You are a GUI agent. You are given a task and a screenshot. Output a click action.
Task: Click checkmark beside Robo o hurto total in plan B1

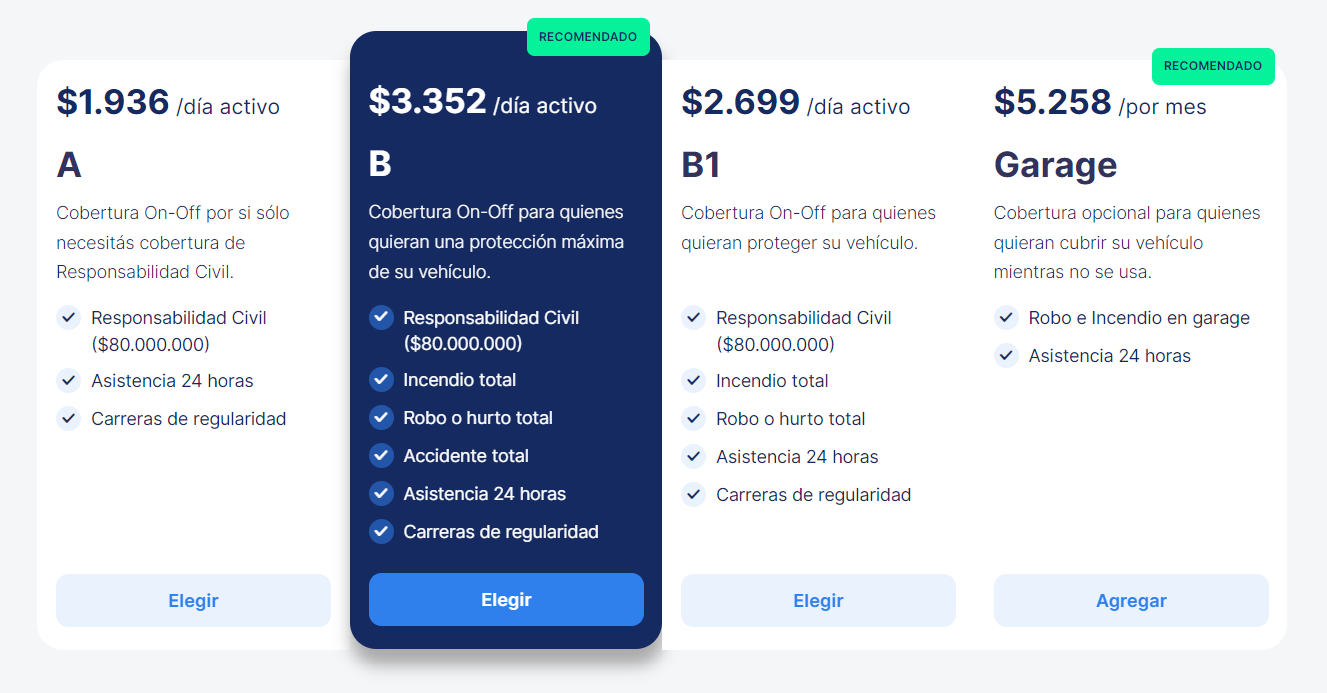click(x=693, y=419)
